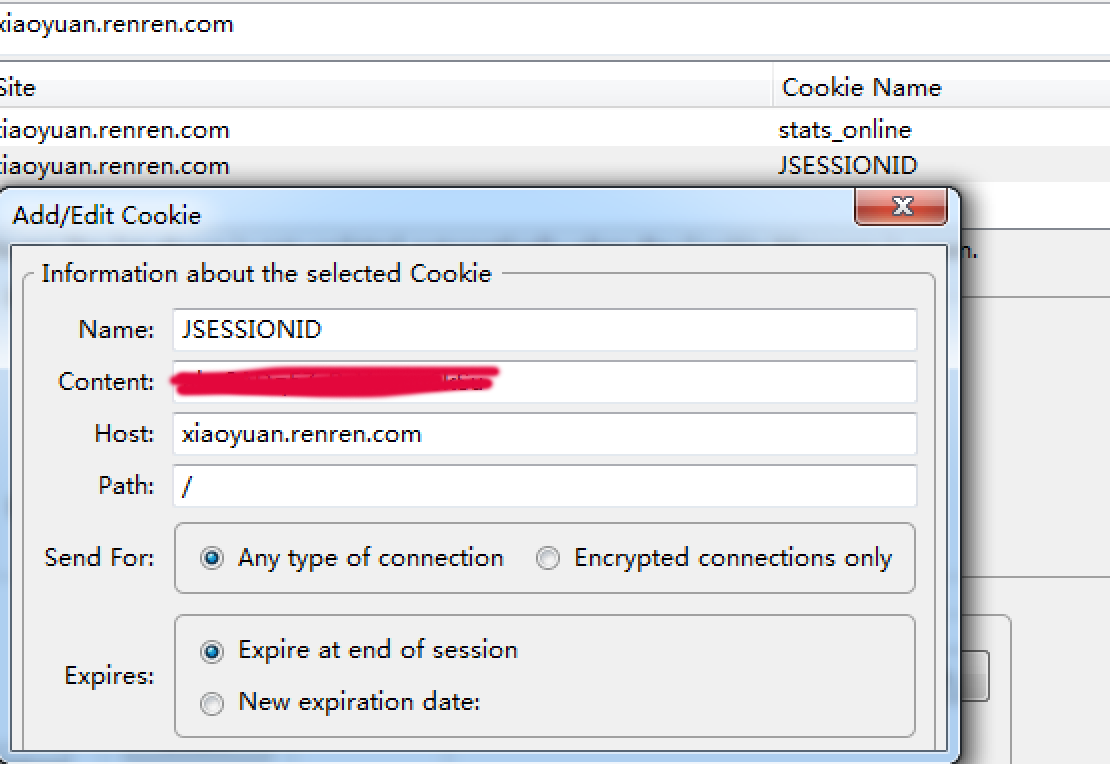Close the Add/Edit Cookie dialog
This screenshot has width=1110, height=764.
pyautogui.click(x=900, y=207)
